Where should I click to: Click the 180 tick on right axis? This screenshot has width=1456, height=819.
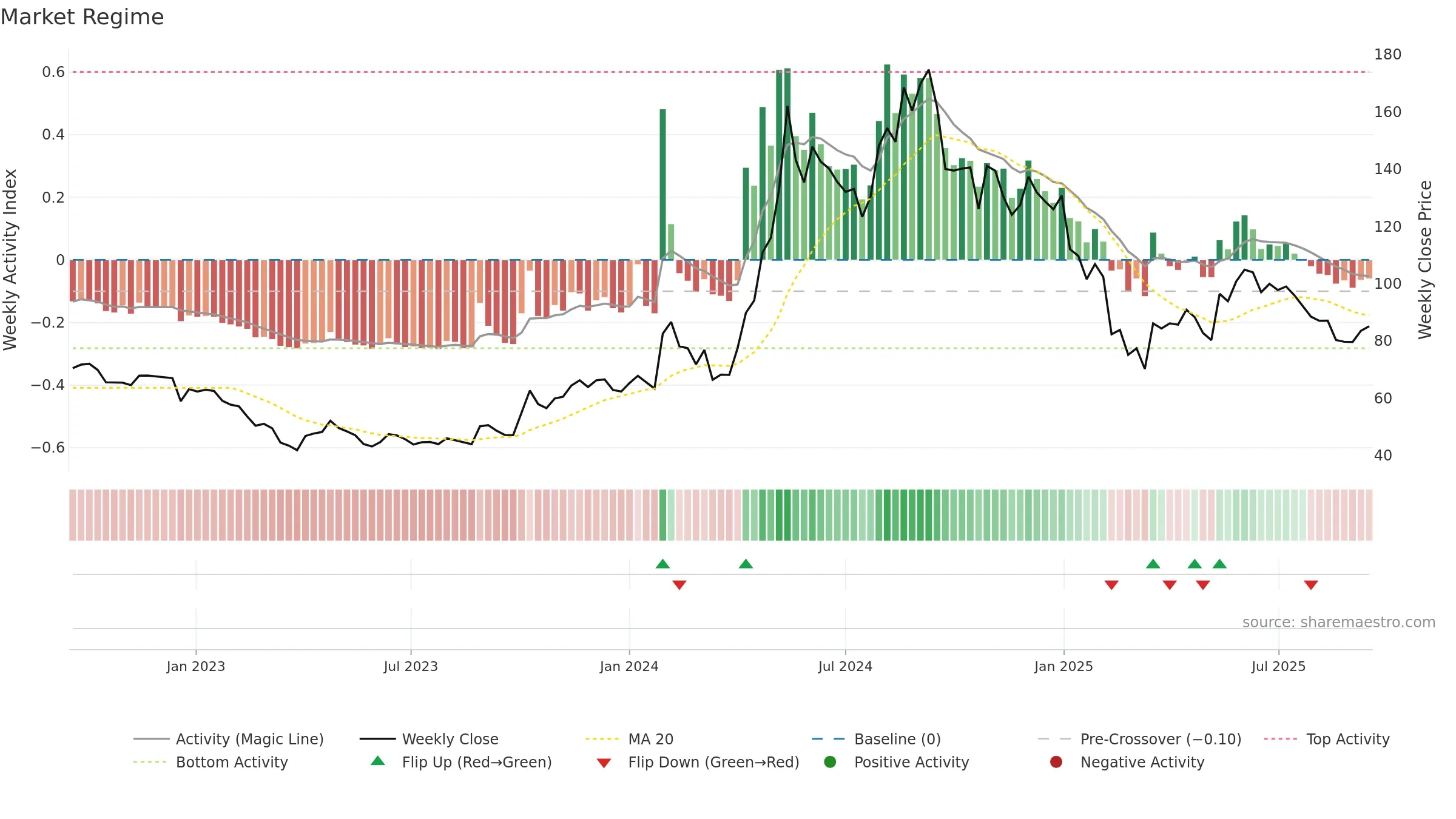(x=1387, y=55)
